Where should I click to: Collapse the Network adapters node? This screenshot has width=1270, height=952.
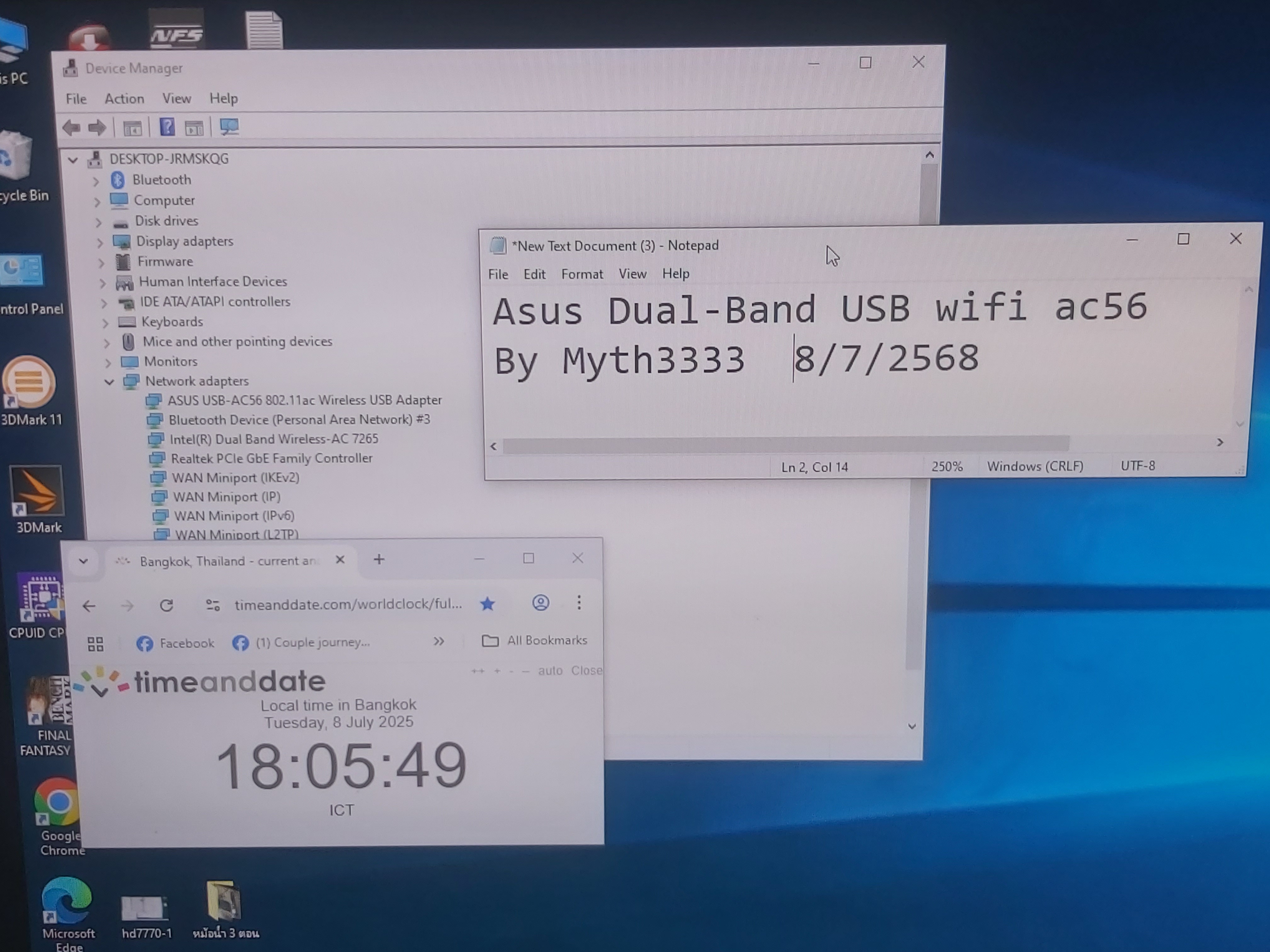click(109, 382)
